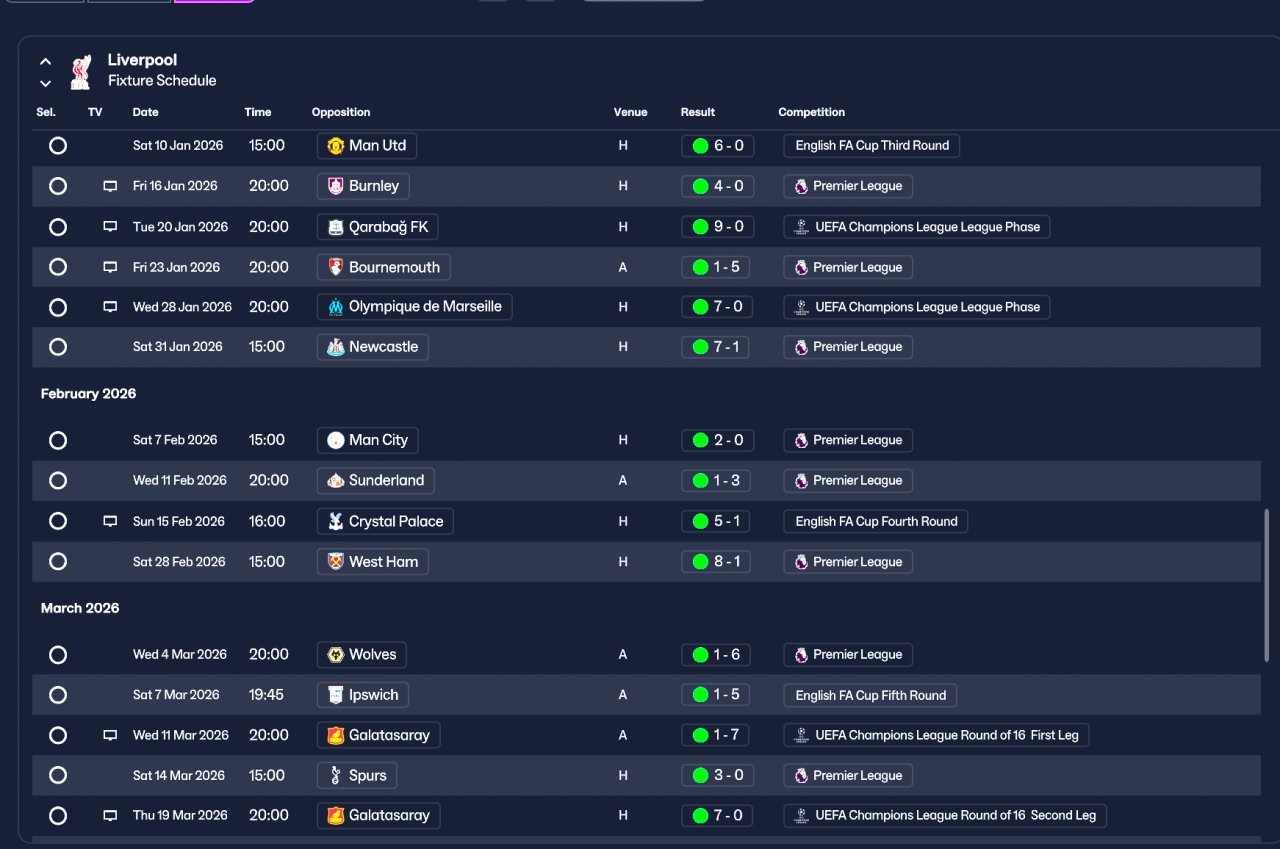The height and width of the screenshot is (849, 1280).
Task: Click the Wolves club crest
Action: pos(336,655)
